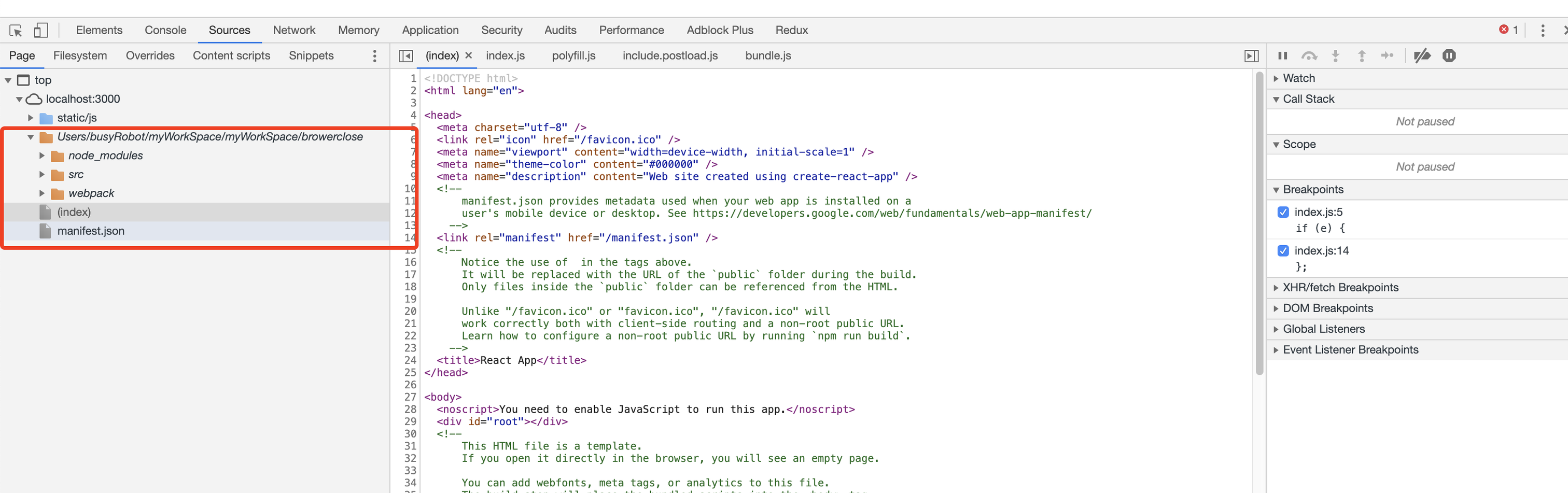Step into next function call
The image size is (1568, 493).
[x=1336, y=56]
